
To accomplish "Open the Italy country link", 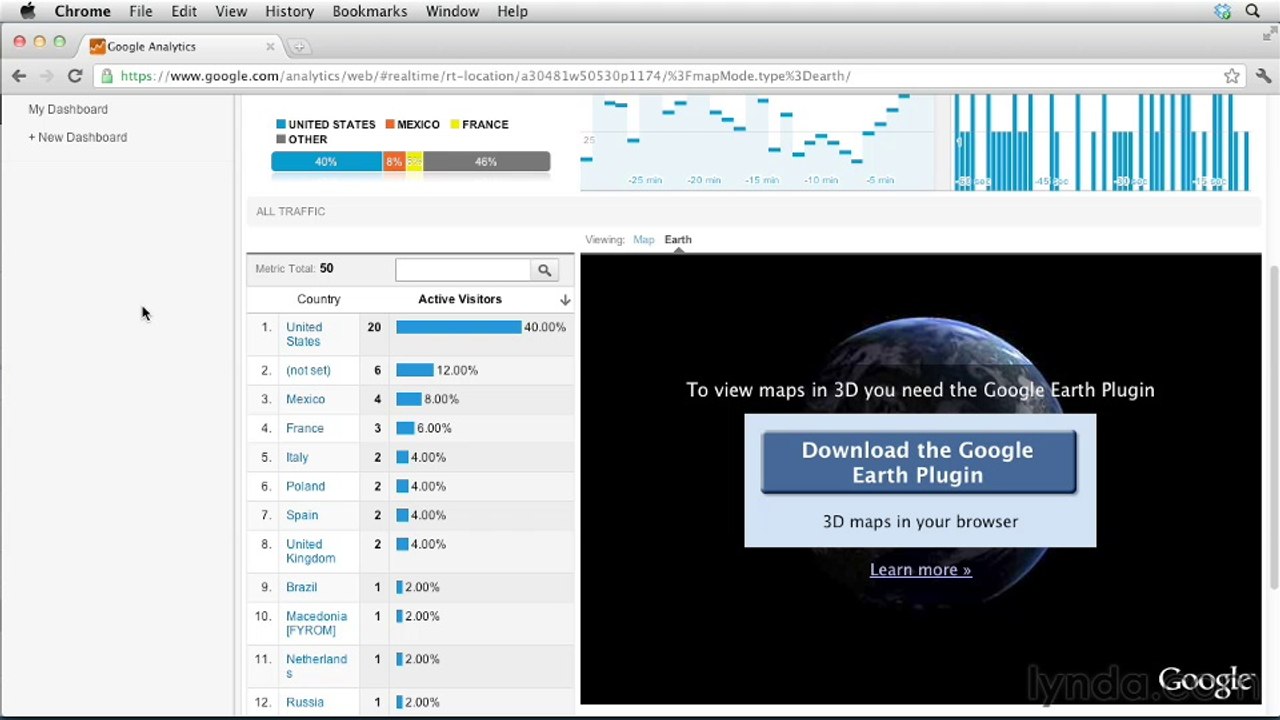I will pos(297,457).
